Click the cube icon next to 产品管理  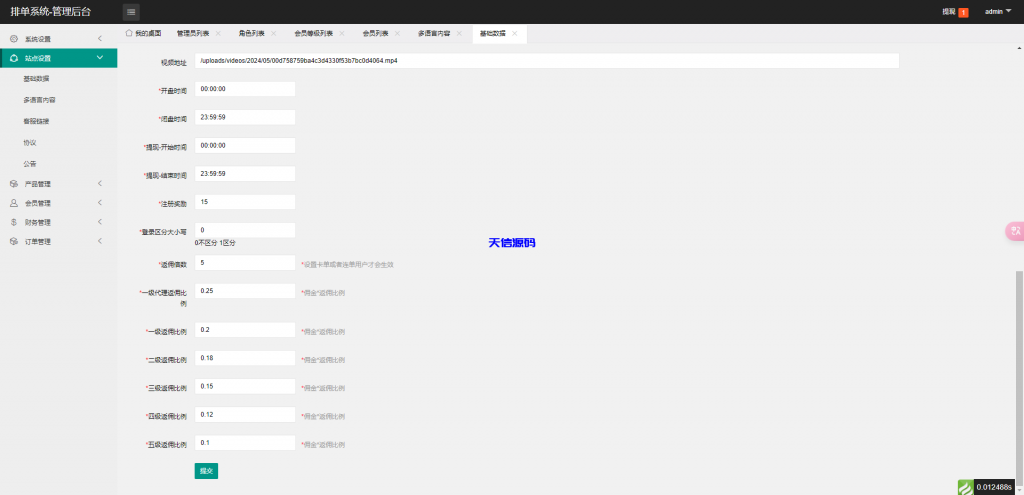pyautogui.click(x=14, y=184)
